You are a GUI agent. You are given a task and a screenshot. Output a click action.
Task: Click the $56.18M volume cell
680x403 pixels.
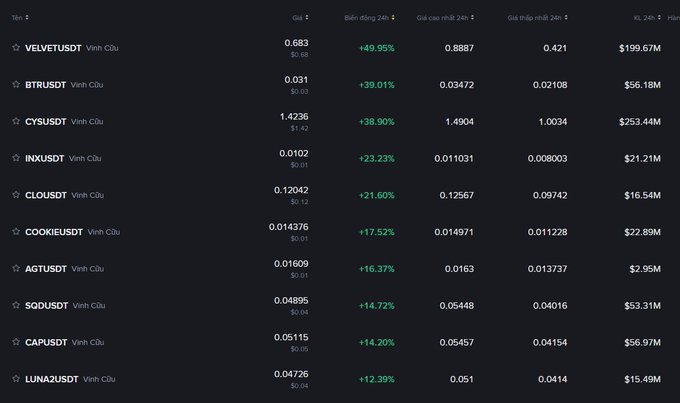coord(642,85)
